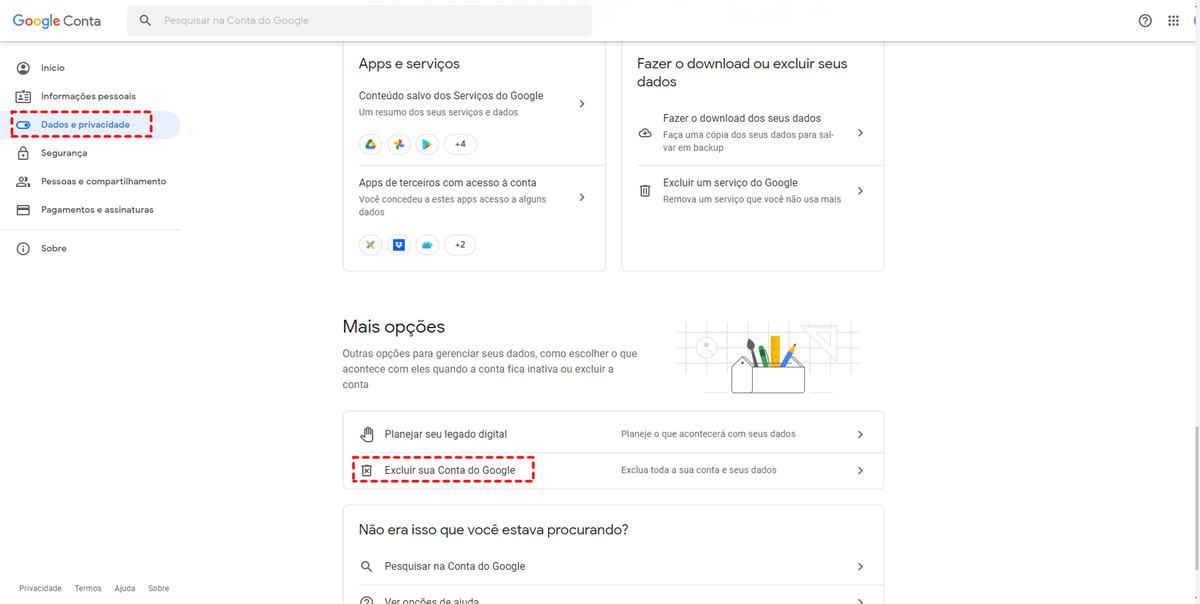1200x604 pixels.
Task: Click the delete account X icon
Action: [x=367, y=470]
